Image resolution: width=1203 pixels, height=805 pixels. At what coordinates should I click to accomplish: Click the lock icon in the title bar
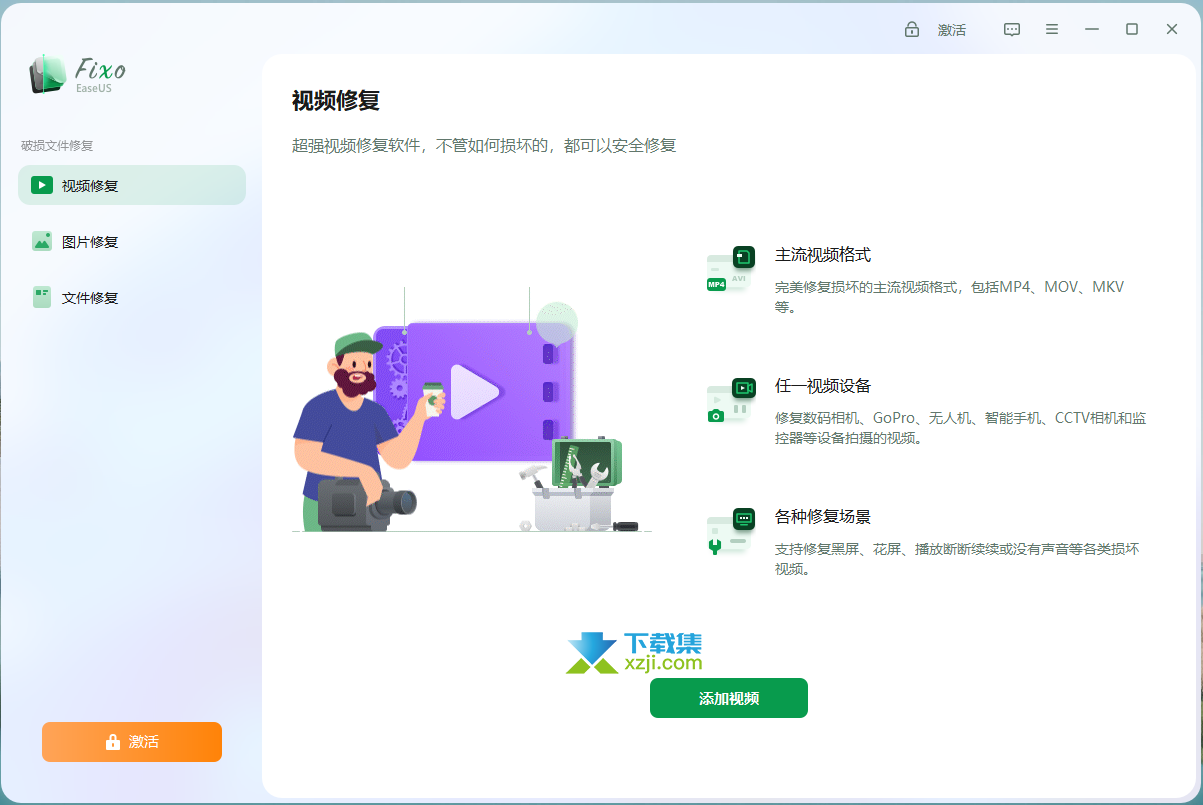point(912,30)
